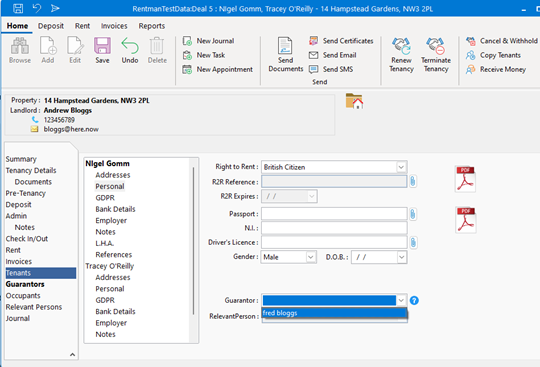
Task: Open Check In/Out in side navigation
Action: point(27,239)
